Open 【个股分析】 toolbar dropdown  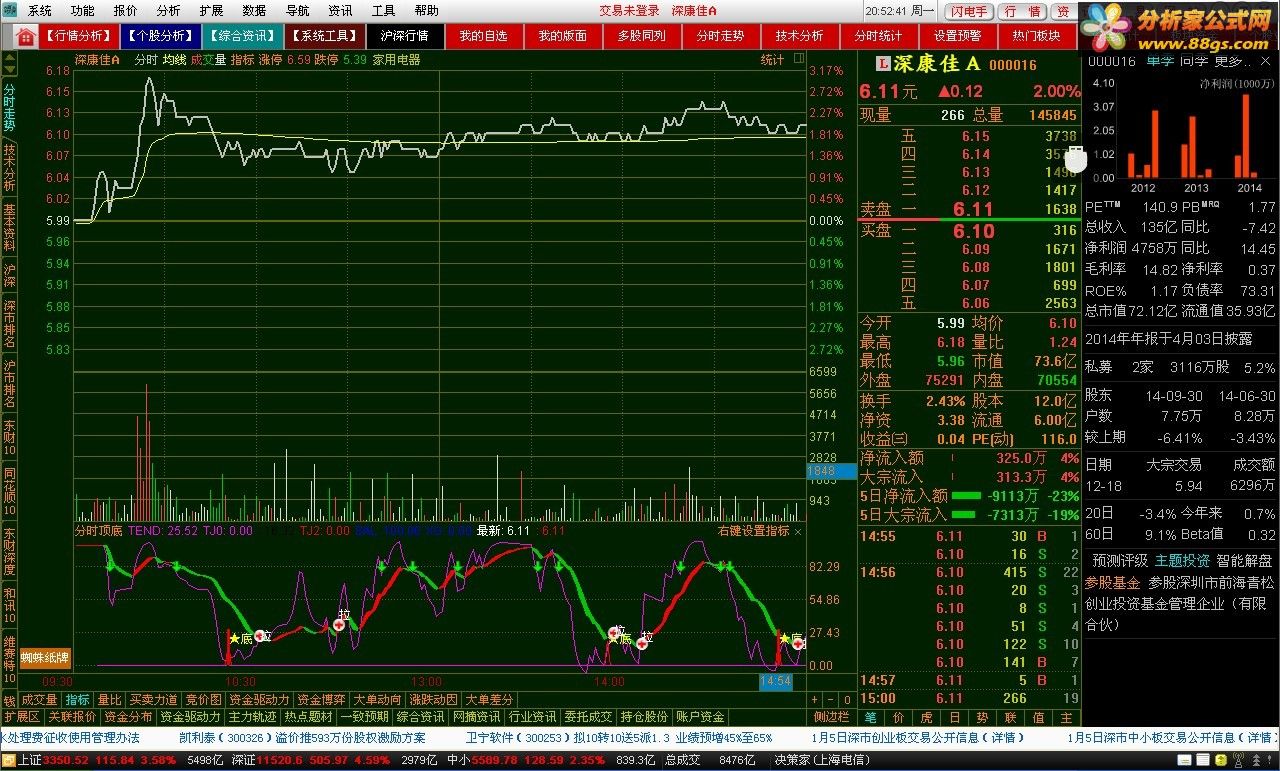160,36
